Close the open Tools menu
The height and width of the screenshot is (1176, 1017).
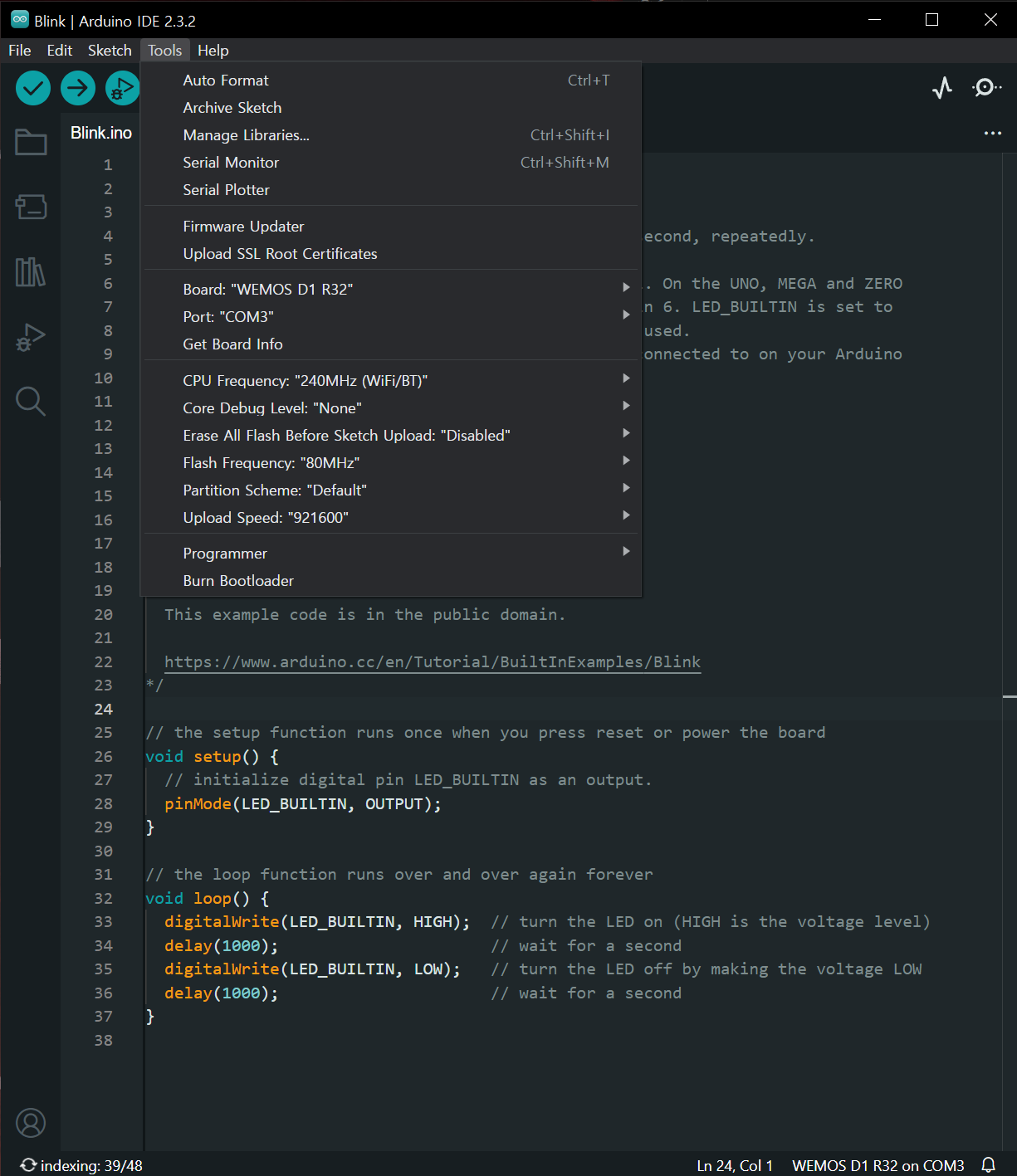tap(165, 51)
